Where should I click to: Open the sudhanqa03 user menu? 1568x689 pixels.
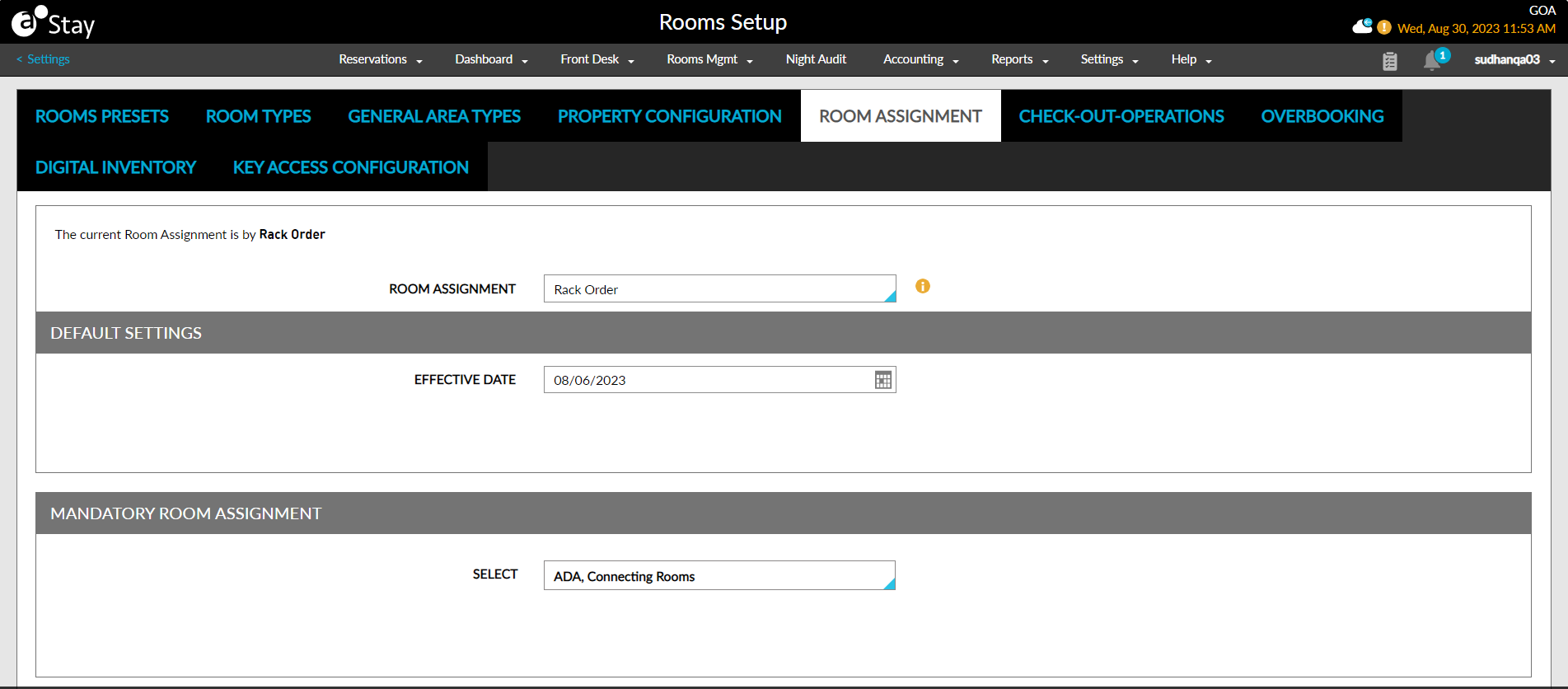coord(1514,59)
